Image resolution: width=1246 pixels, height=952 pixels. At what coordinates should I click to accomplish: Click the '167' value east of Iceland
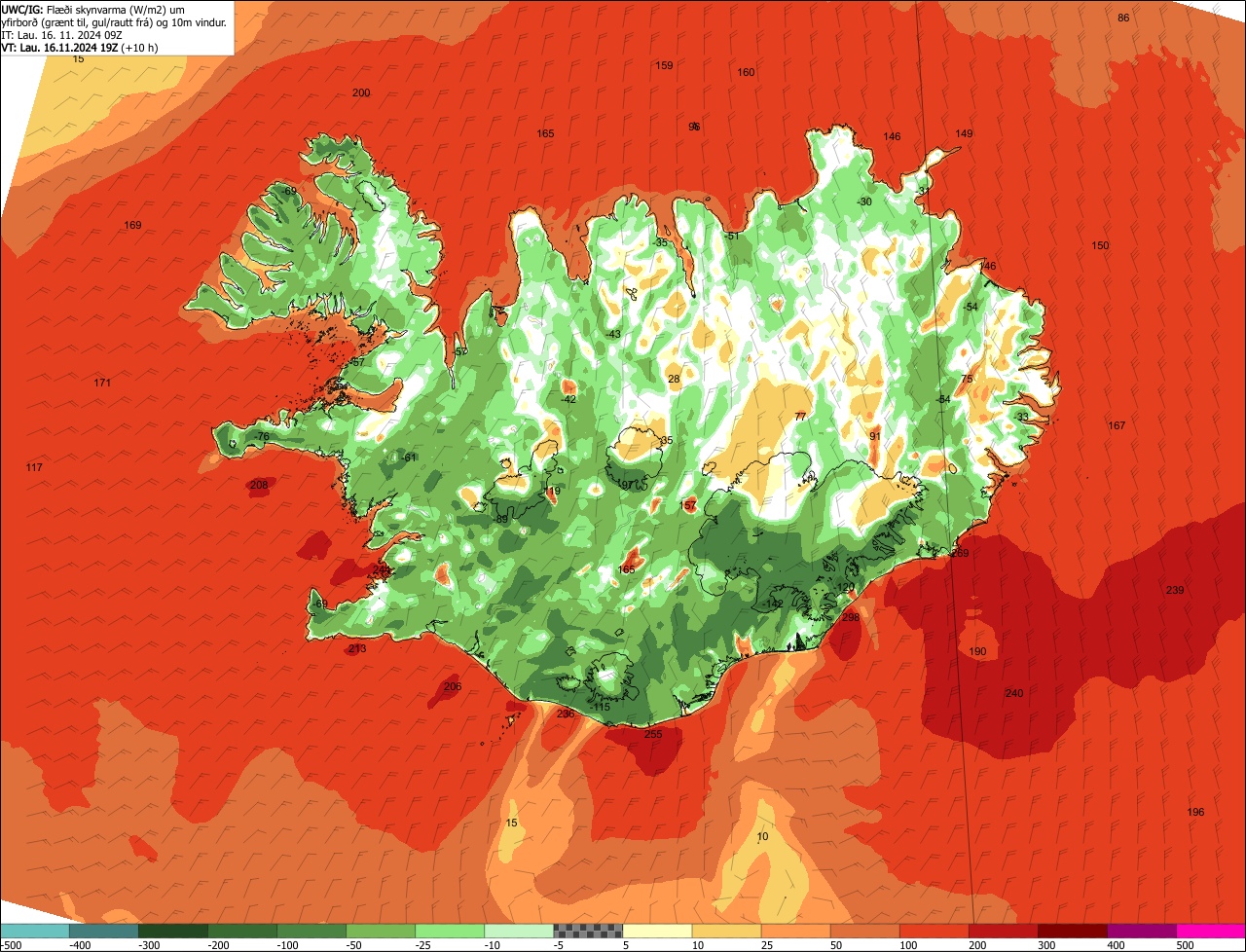point(1117,426)
